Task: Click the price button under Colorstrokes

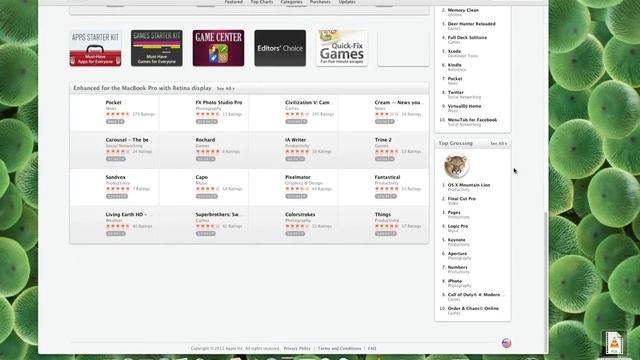Action: click(x=295, y=234)
